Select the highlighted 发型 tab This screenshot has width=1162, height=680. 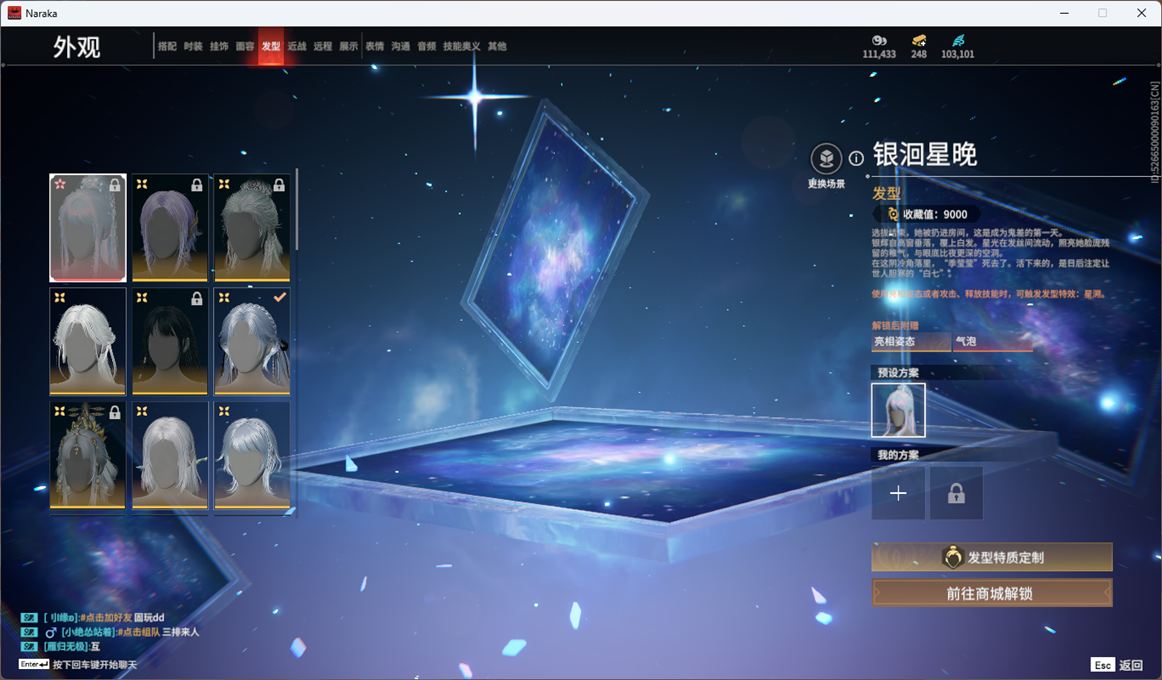[x=270, y=46]
